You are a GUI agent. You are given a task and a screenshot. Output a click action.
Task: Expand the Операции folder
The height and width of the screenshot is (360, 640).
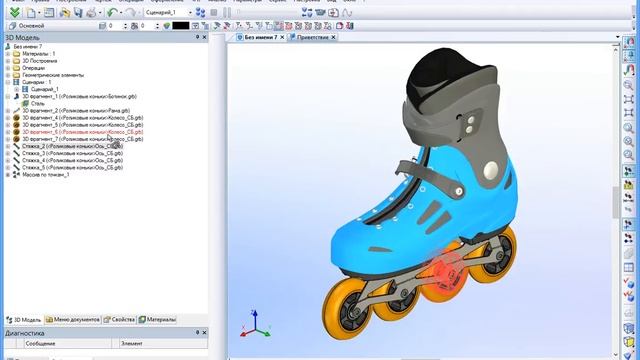click(x=8, y=68)
